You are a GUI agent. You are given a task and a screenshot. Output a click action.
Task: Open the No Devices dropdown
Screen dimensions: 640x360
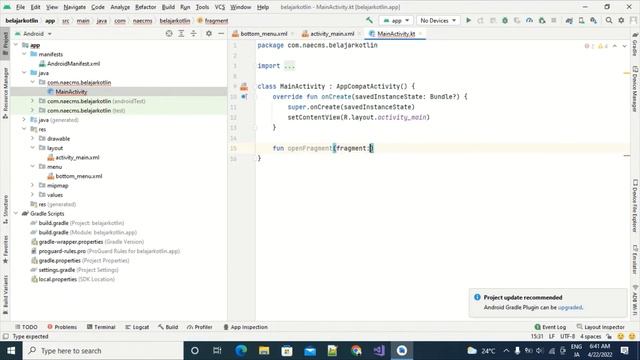coord(438,20)
